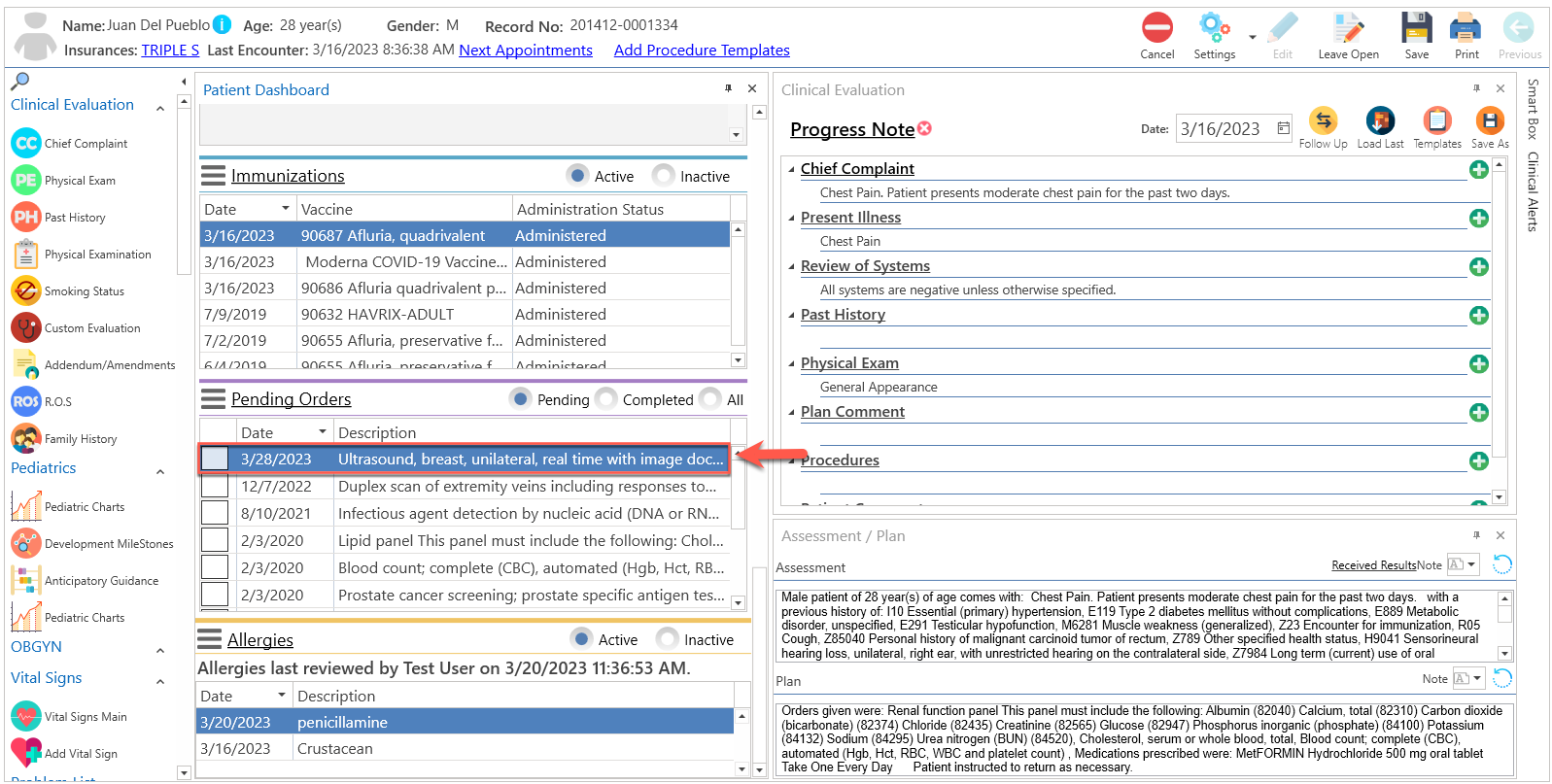Check the 8/10/2021 Infectious agent order
The height and width of the screenshot is (784, 1552).
215,513
